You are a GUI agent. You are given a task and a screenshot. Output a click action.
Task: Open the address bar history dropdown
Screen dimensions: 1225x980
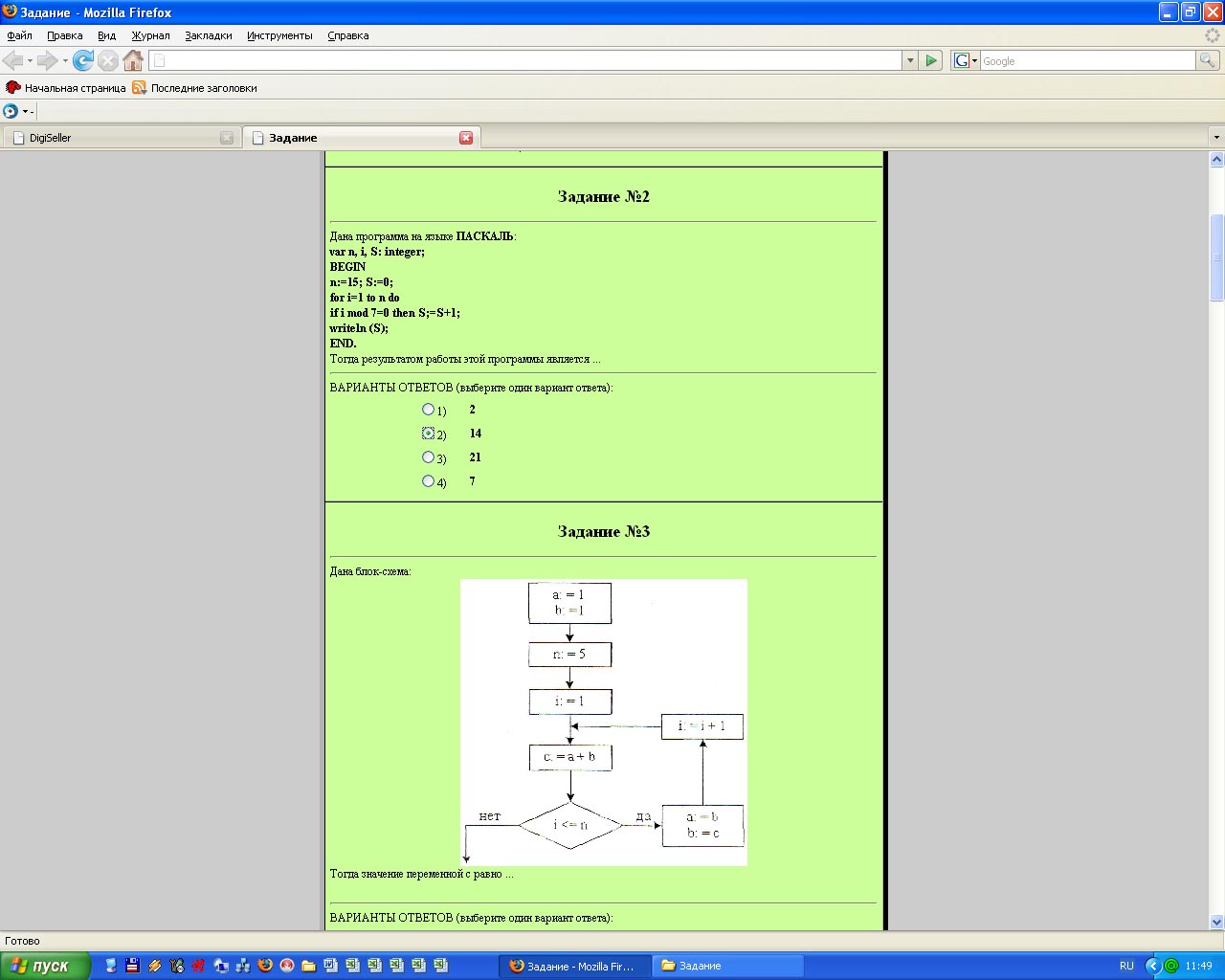(x=909, y=61)
